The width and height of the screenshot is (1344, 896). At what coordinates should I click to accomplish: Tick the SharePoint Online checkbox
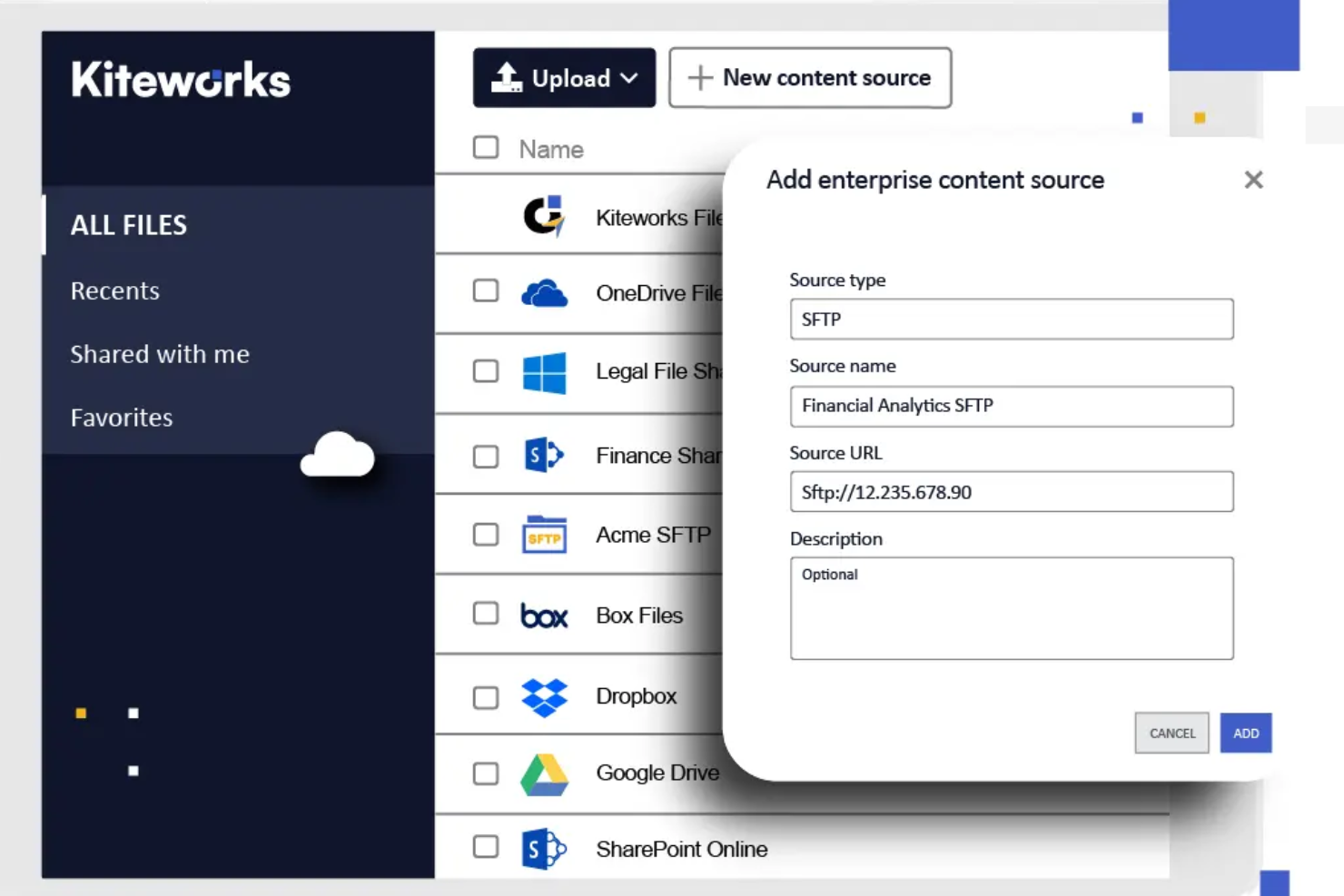point(486,846)
